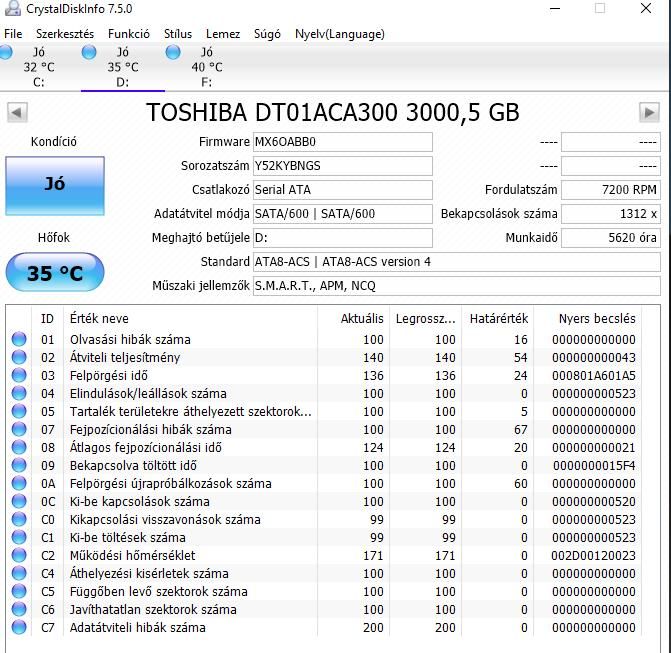
Task: Click the CrystalDiskInfo app icon in title bar
Action: tap(12, 8)
